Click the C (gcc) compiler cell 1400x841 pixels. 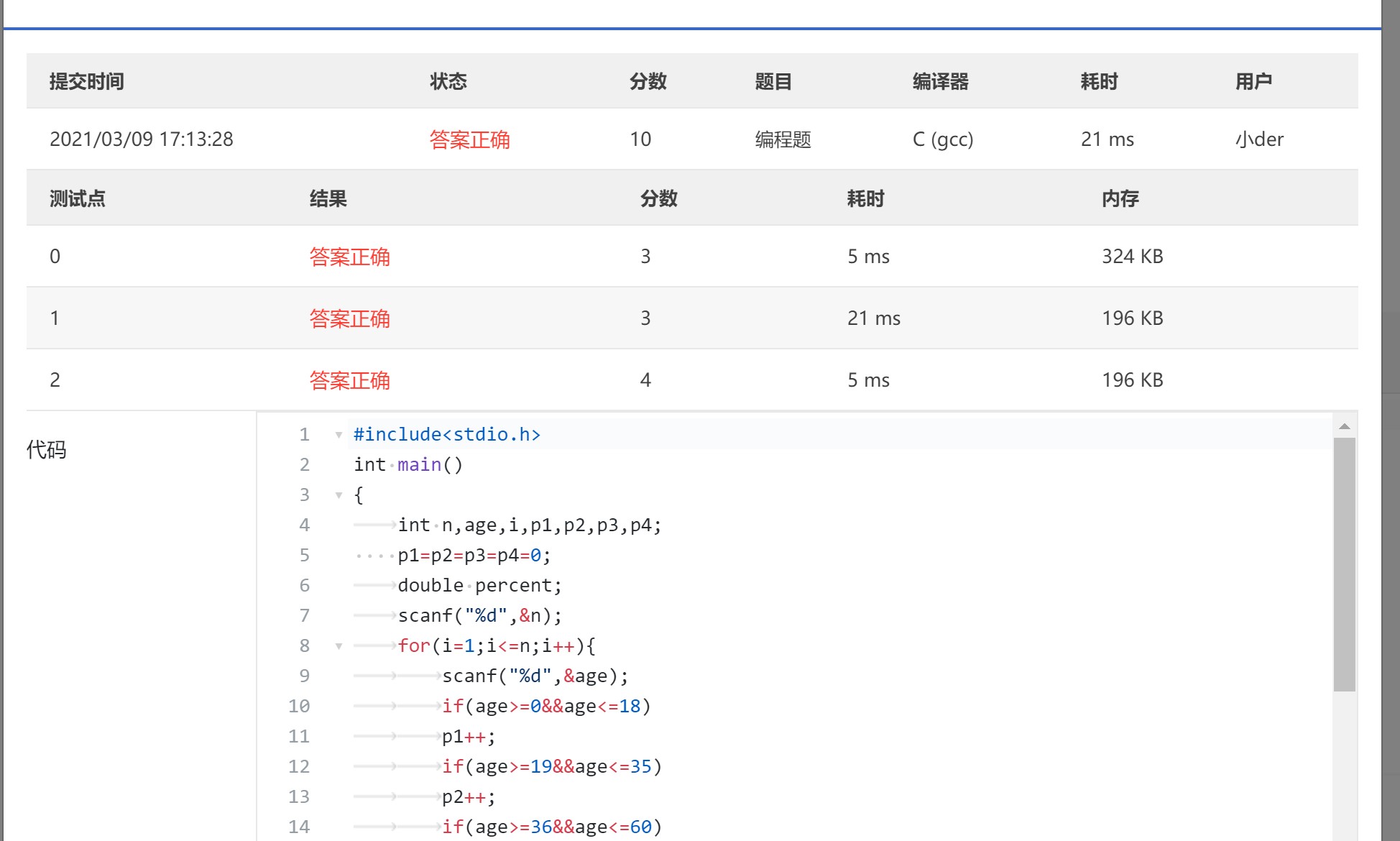click(x=942, y=139)
